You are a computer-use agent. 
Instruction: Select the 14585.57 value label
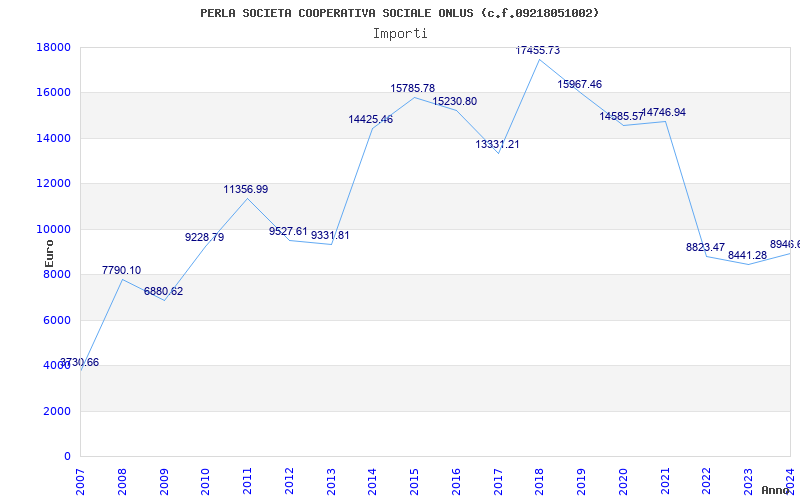coord(621,116)
